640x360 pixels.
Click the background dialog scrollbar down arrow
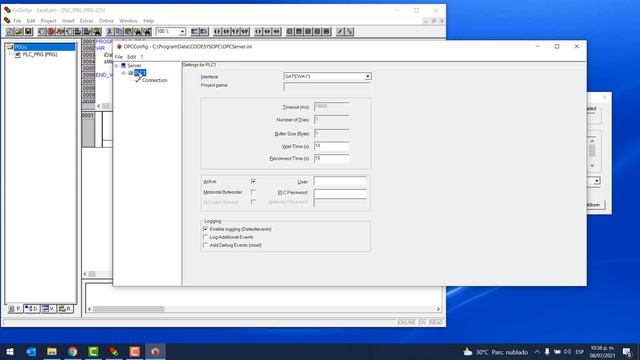click(592, 166)
